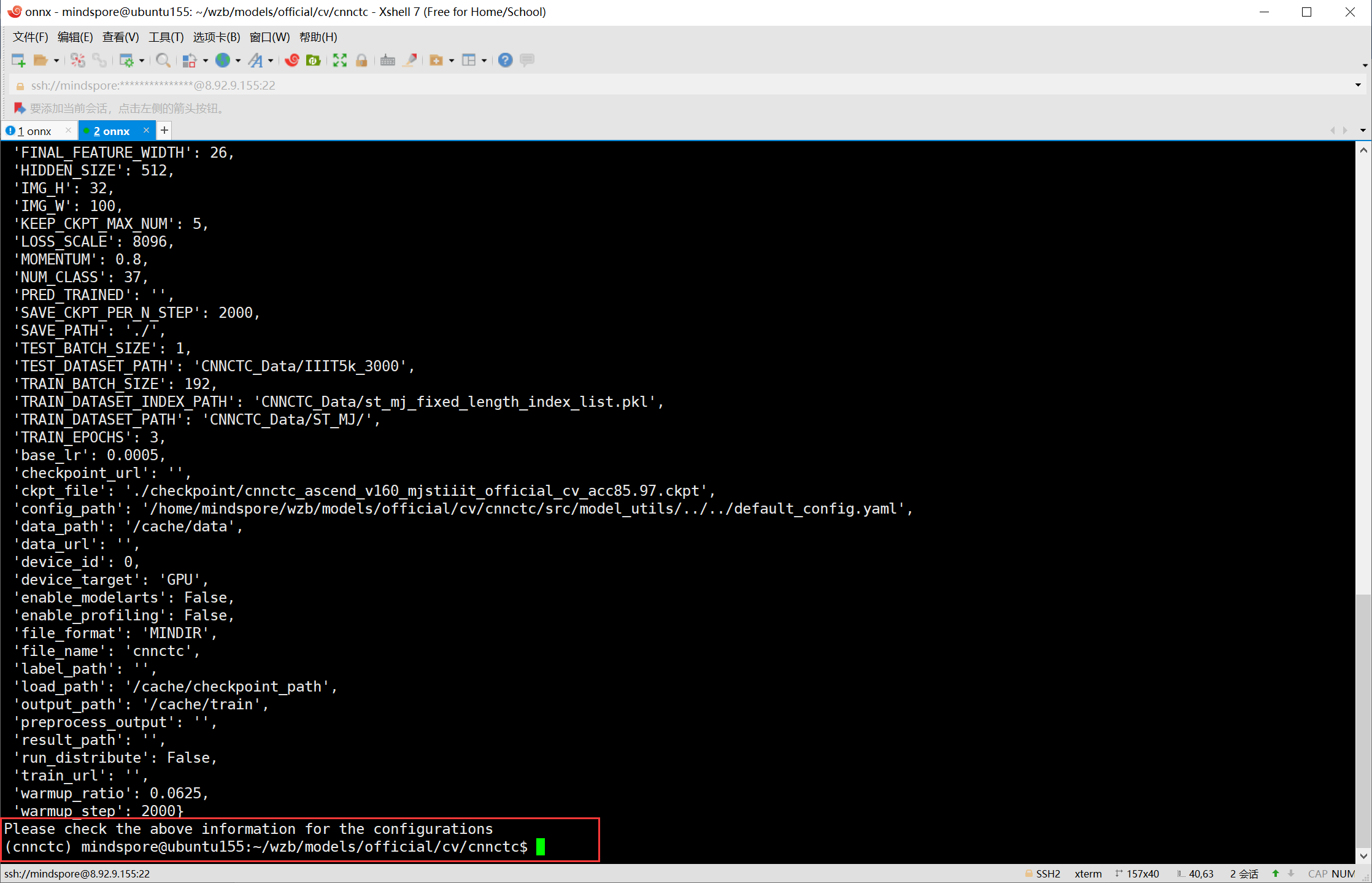The width and height of the screenshot is (1372, 883).
Task: Click the highlighter pen icon
Action: coord(410,60)
